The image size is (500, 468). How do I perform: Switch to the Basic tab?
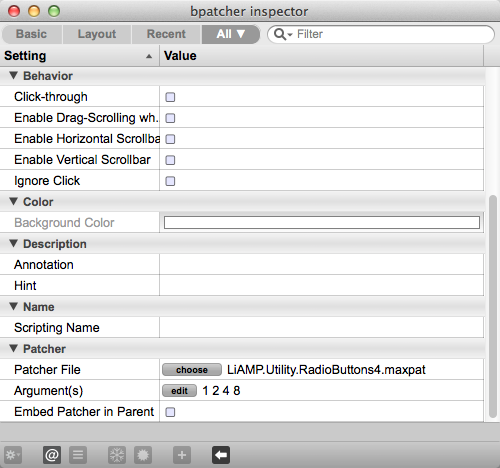click(32, 34)
